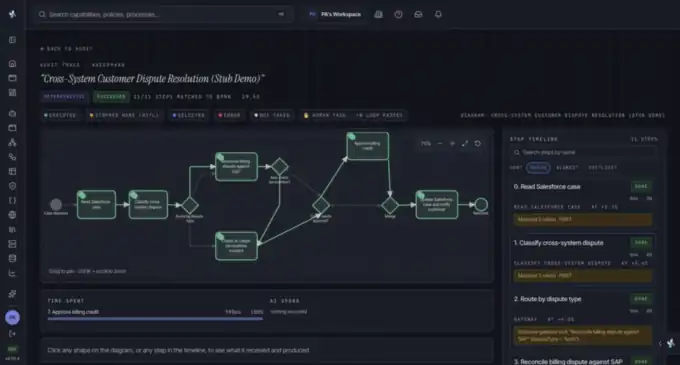Select the Costliest sort option
The width and height of the screenshot is (680, 365).
(602, 168)
